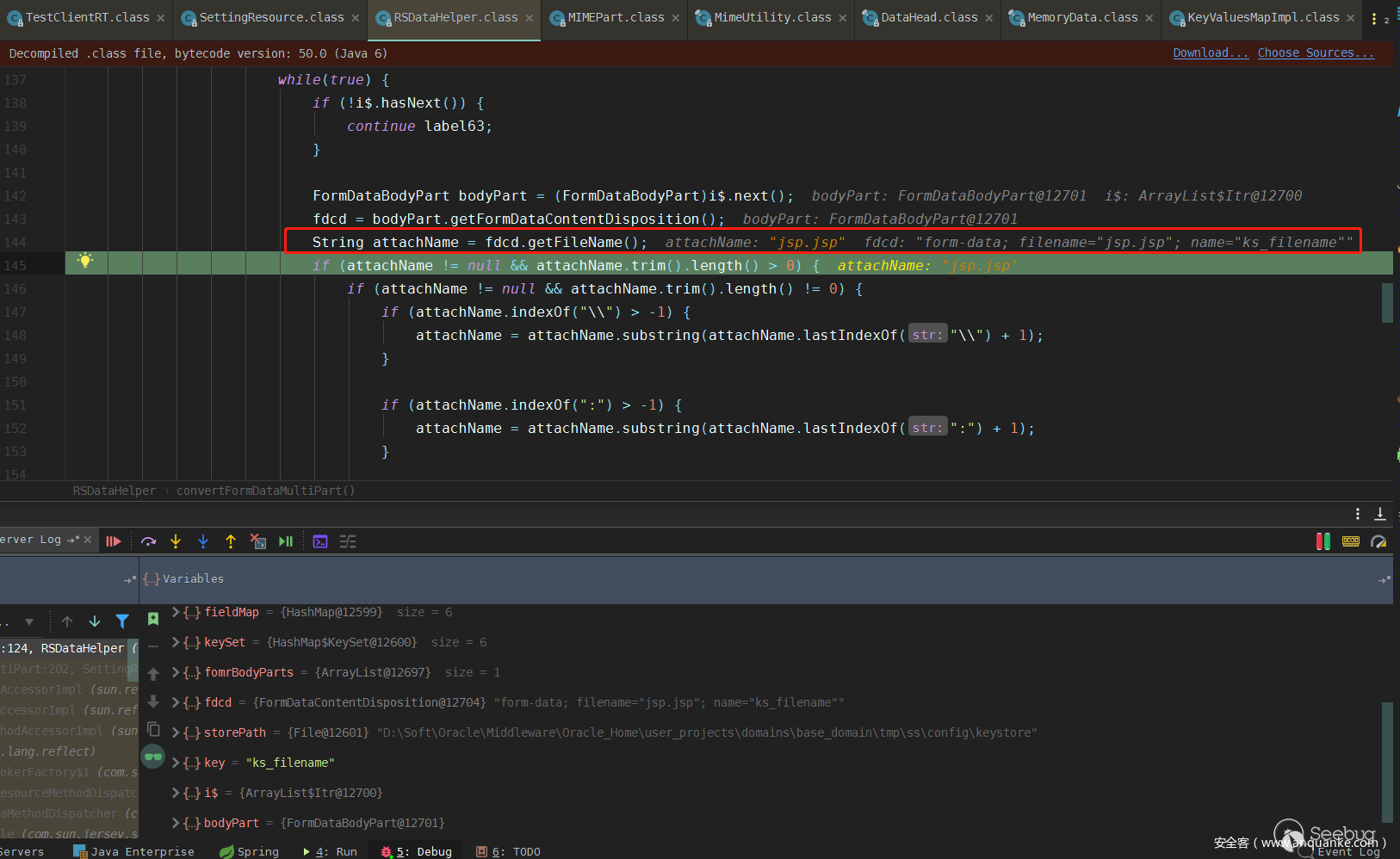This screenshot has height=859, width=1400.
Task: Toggle the green New Watch bookmark icon
Action: (153, 619)
